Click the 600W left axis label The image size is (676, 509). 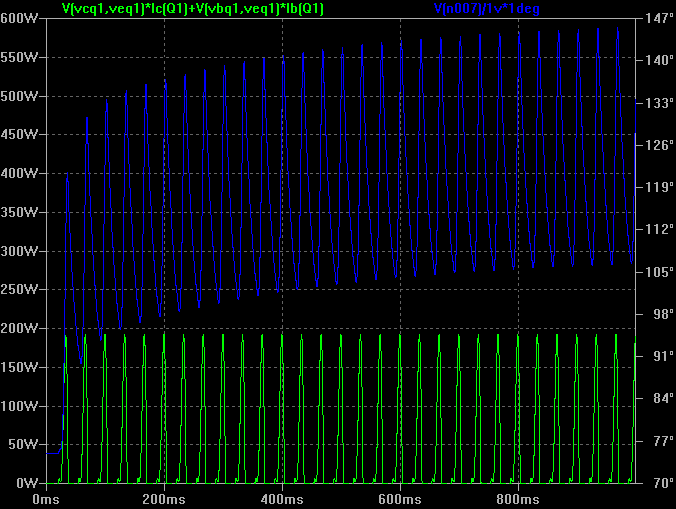coord(19,19)
